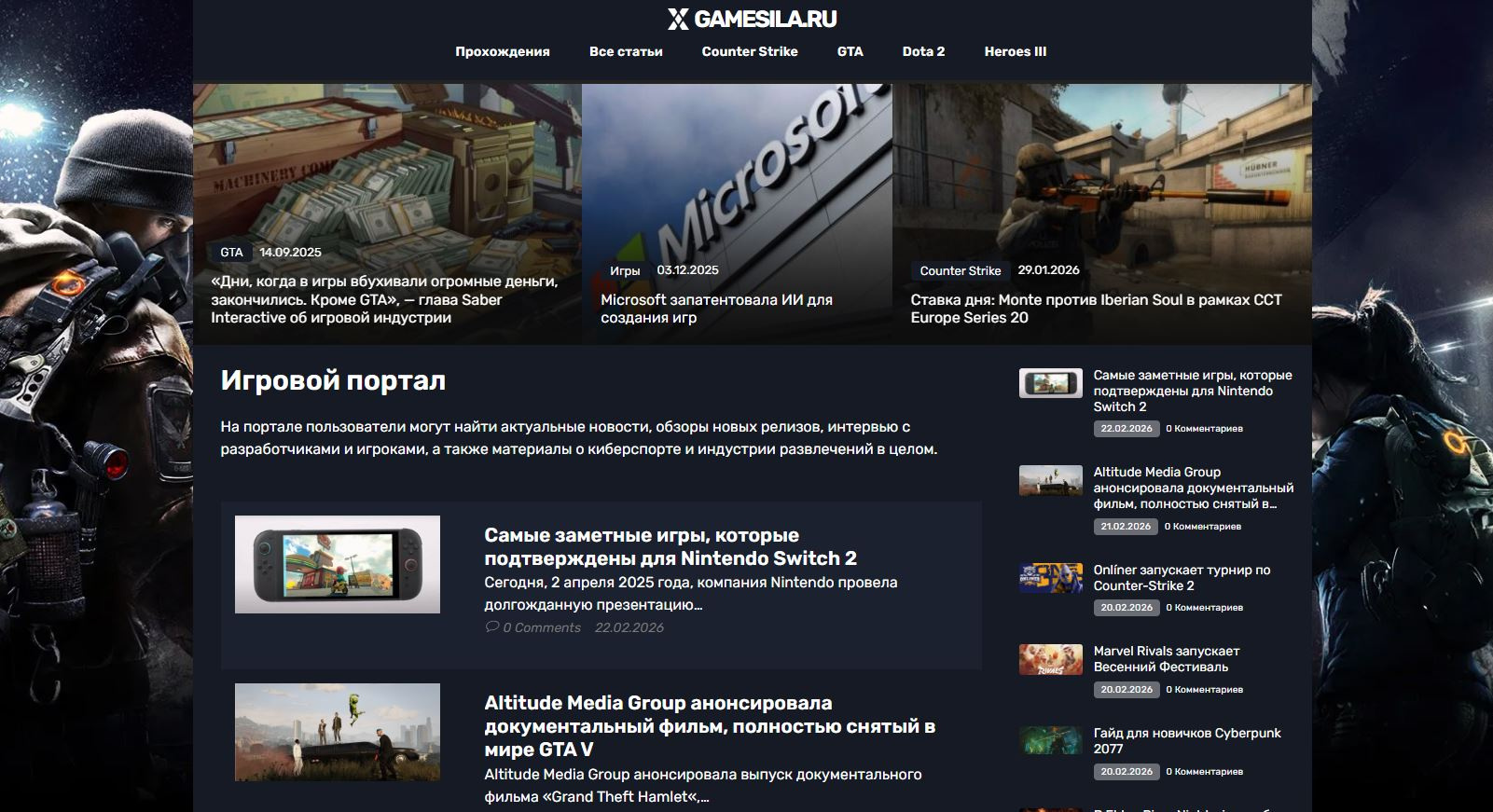Open GTA in the top navigation bar
The height and width of the screenshot is (812, 1493).
pyautogui.click(x=850, y=51)
